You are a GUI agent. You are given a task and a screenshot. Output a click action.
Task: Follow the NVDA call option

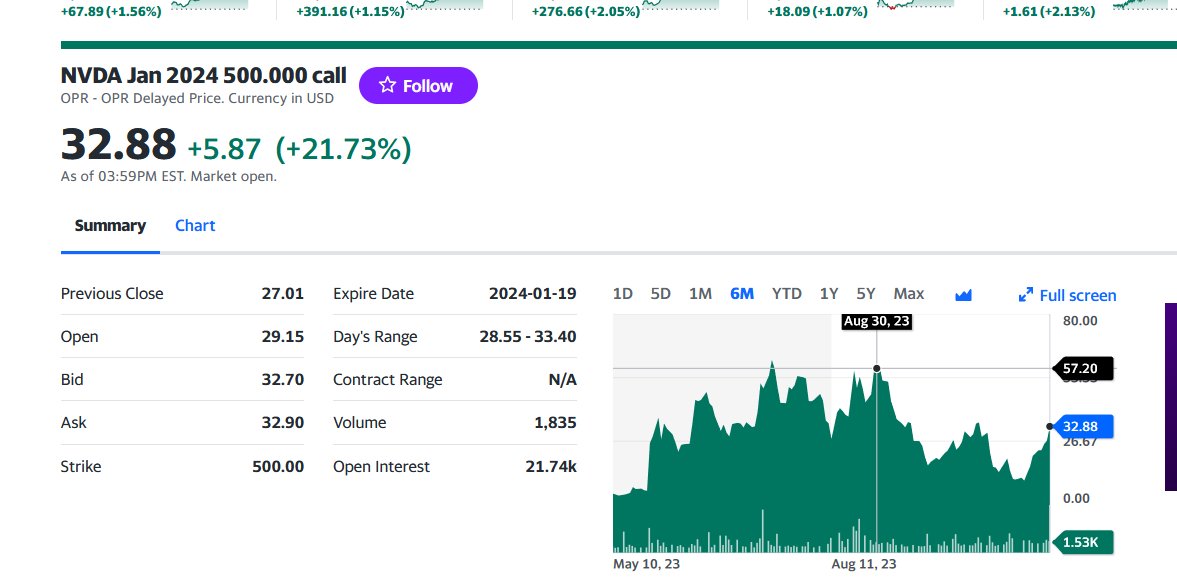point(418,86)
